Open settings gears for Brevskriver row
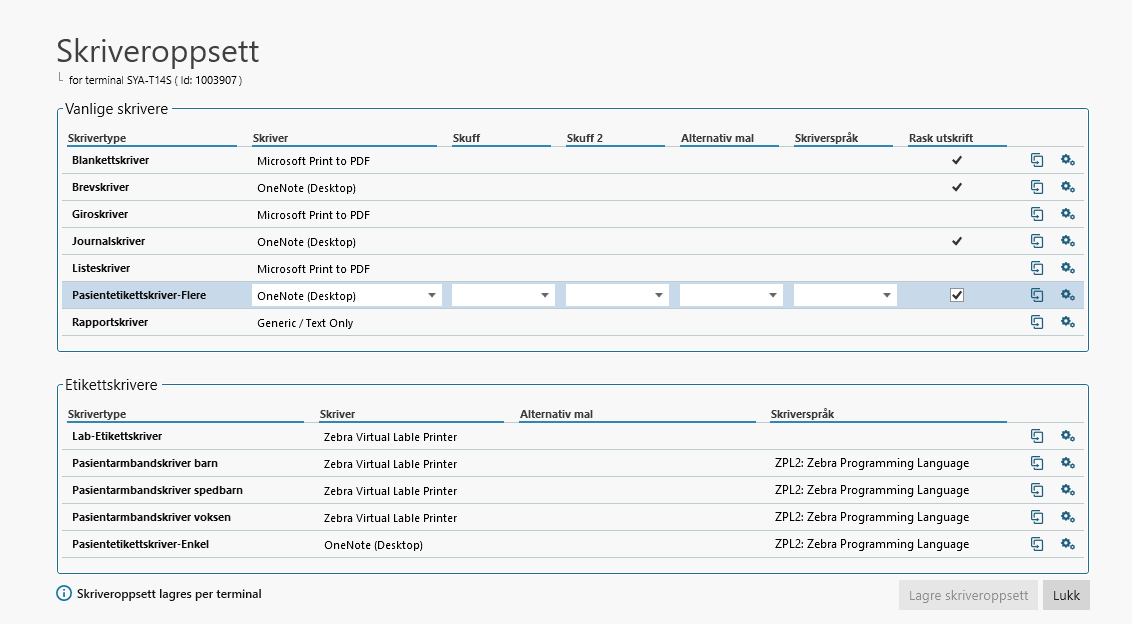The image size is (1132, 624). click(1067, 187)
